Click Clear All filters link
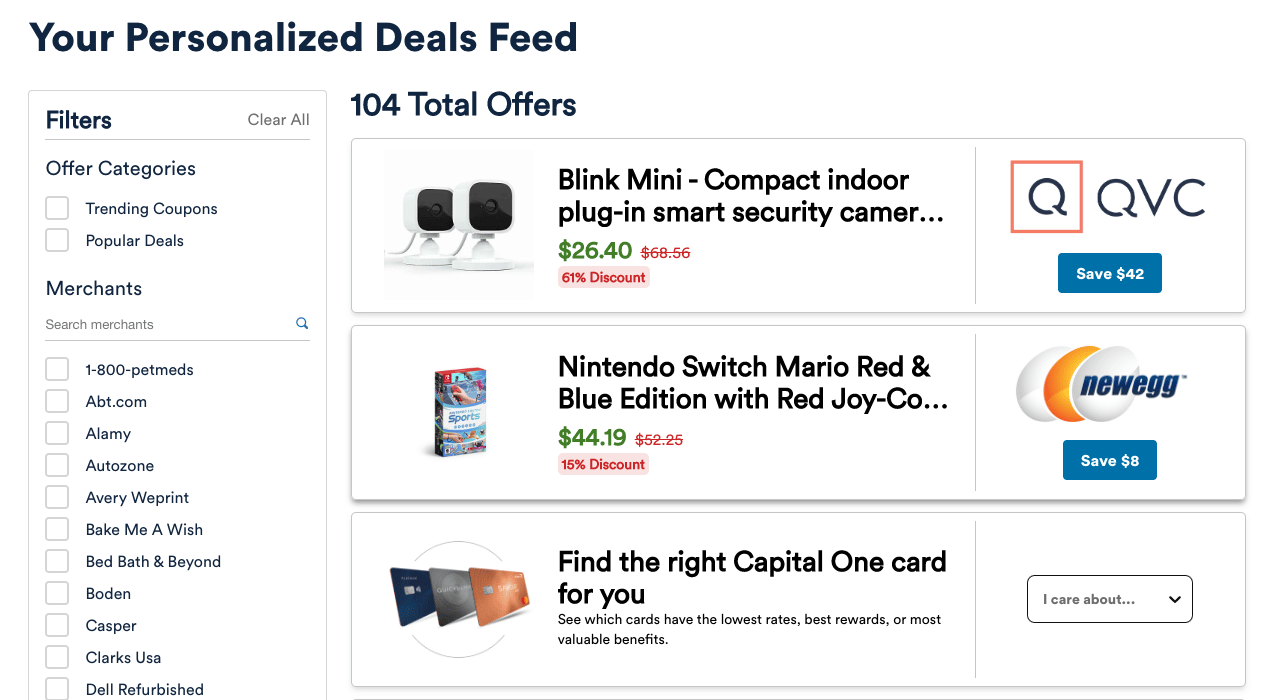Screen dimensions: 1269x700 coord(278,120)
